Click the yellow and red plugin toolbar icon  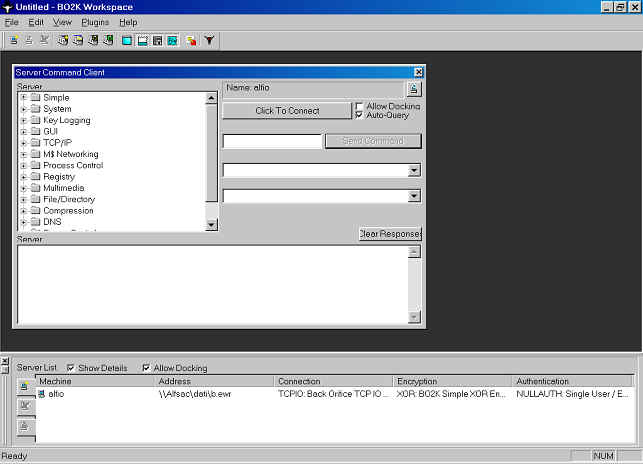tap(191, 41)
